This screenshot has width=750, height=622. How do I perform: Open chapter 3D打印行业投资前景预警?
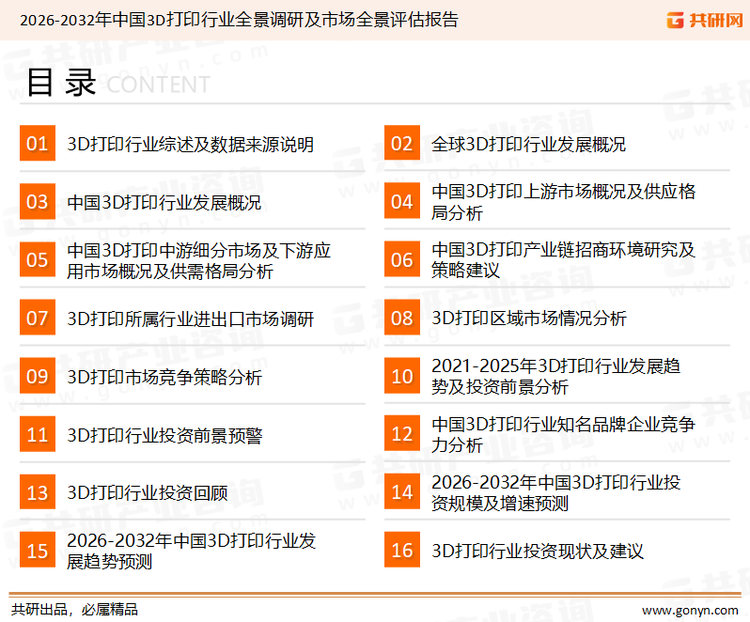[x=165, y=435]
